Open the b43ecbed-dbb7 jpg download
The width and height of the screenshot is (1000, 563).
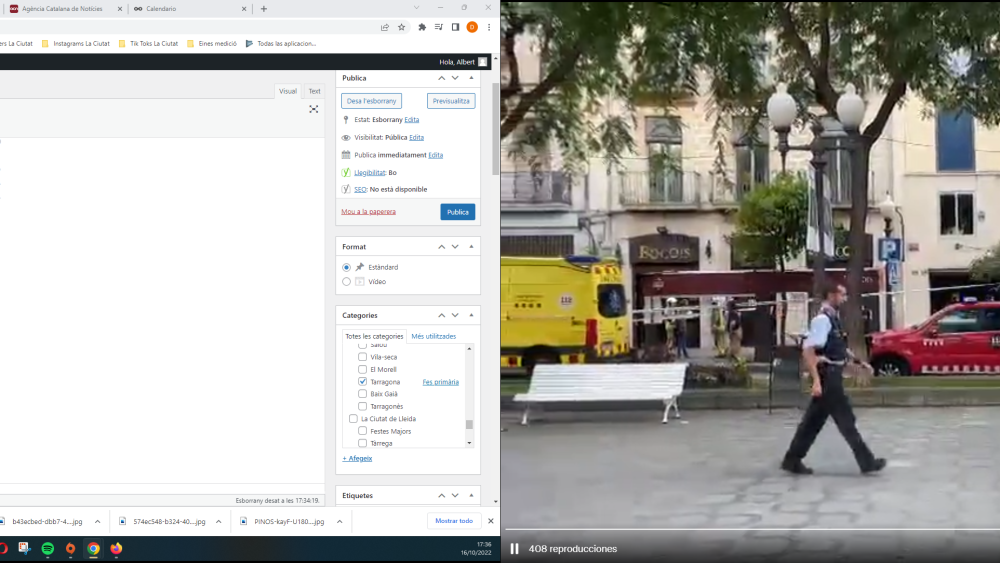[47, 522]
